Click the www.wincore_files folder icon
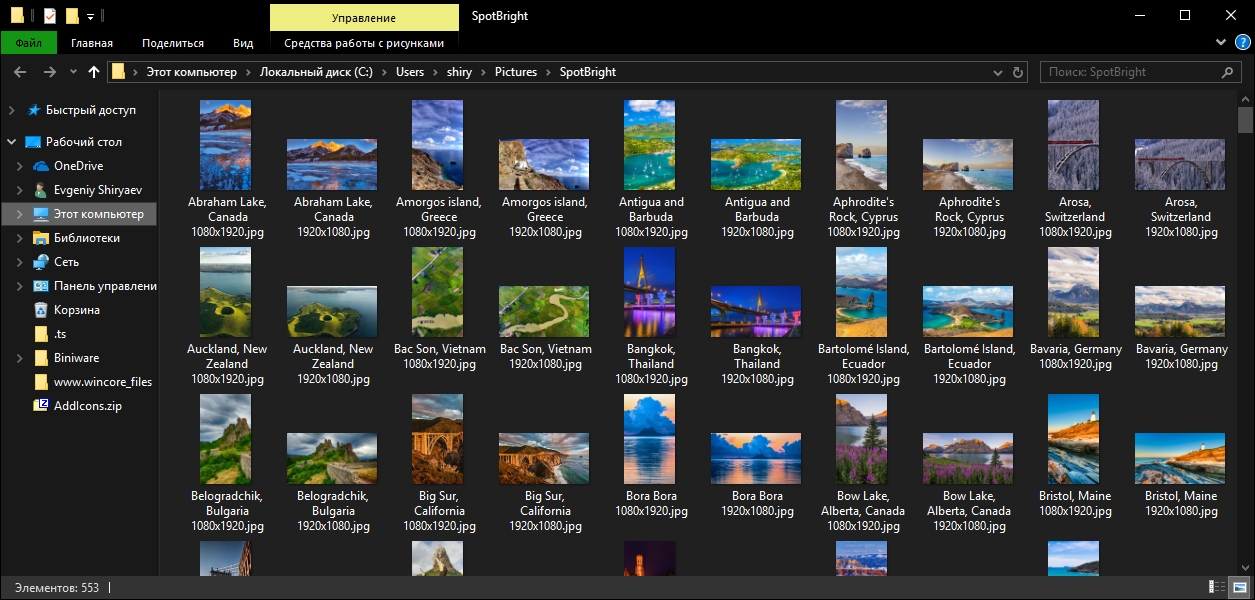Viewport: 1255px width, 600px height. (41, 382)
